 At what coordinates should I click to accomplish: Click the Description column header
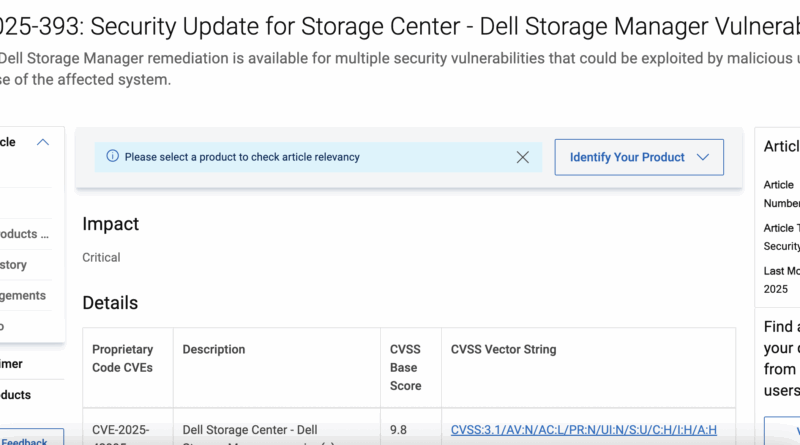coord(214,349)
